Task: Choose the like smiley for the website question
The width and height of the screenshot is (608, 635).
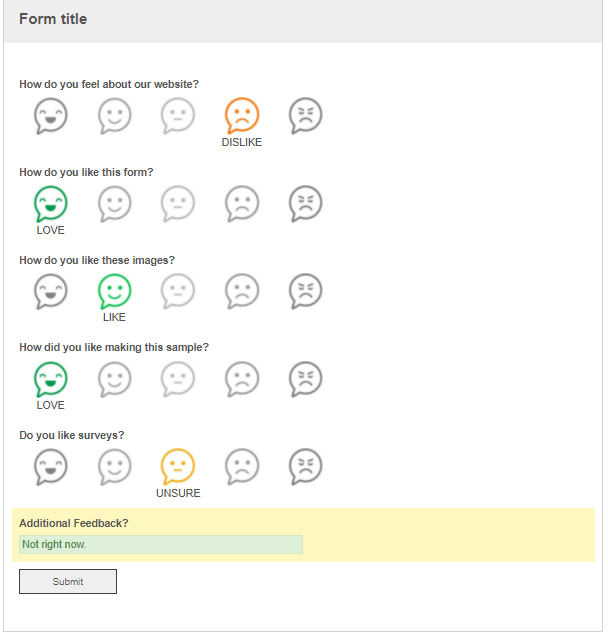Action: pyautogui.click(x=115, y=116)
